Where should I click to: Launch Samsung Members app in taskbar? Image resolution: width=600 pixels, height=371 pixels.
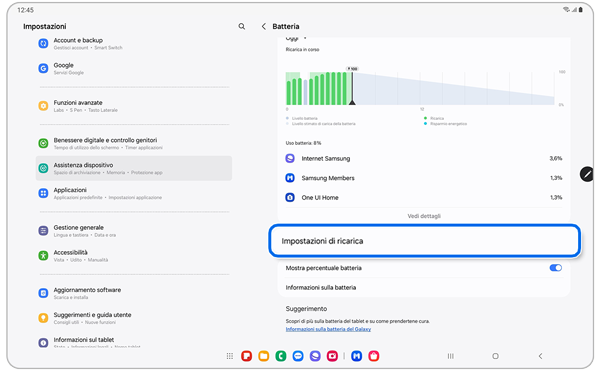[357, 356]
